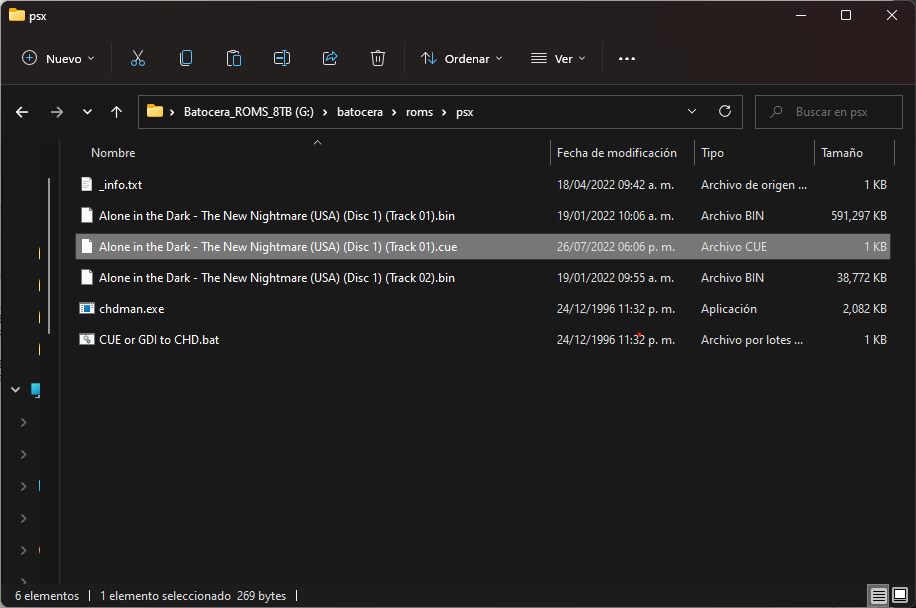Click psx in address path

point(464,112)
